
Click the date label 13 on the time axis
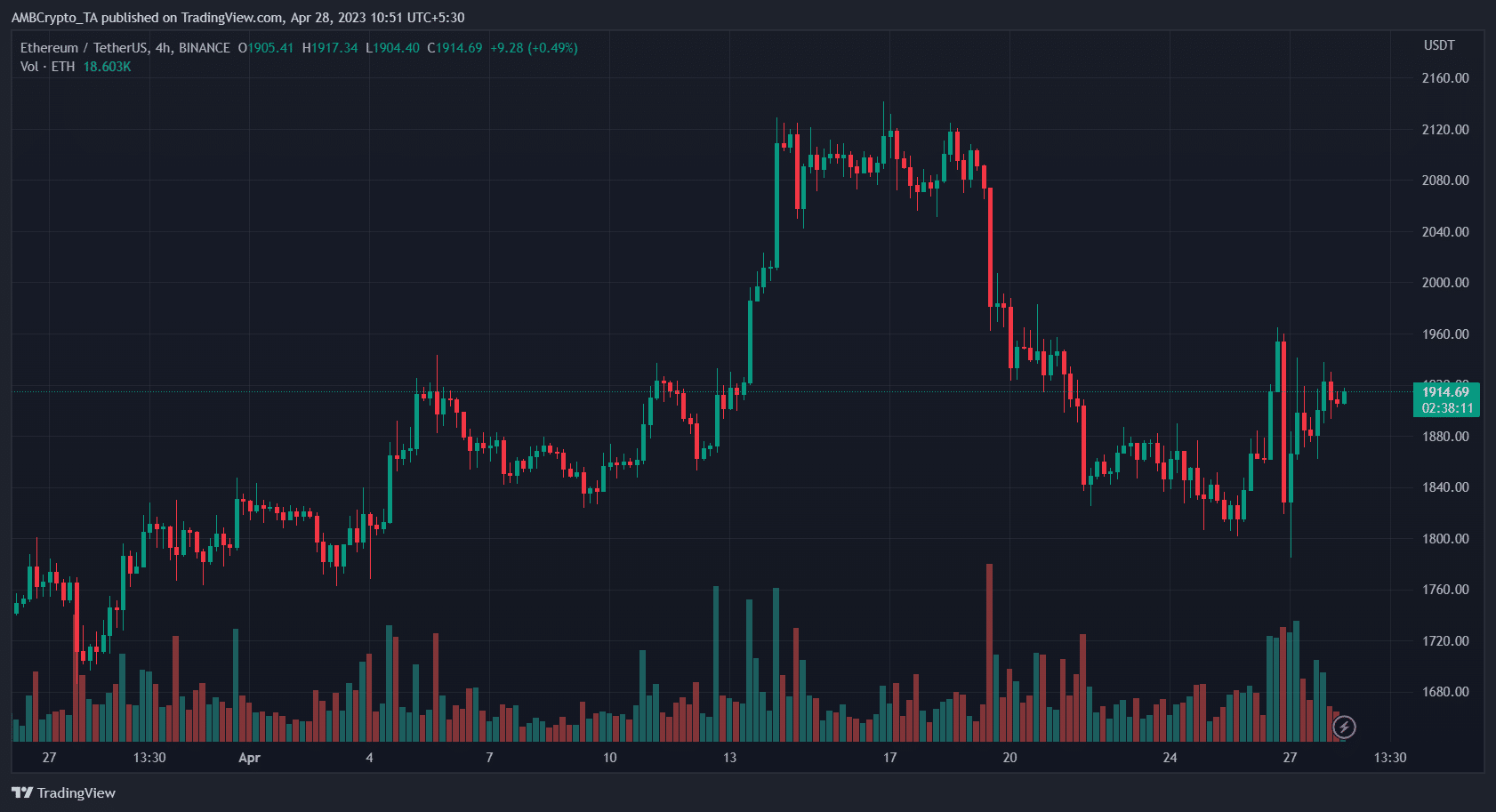click(x=729, y=758)
